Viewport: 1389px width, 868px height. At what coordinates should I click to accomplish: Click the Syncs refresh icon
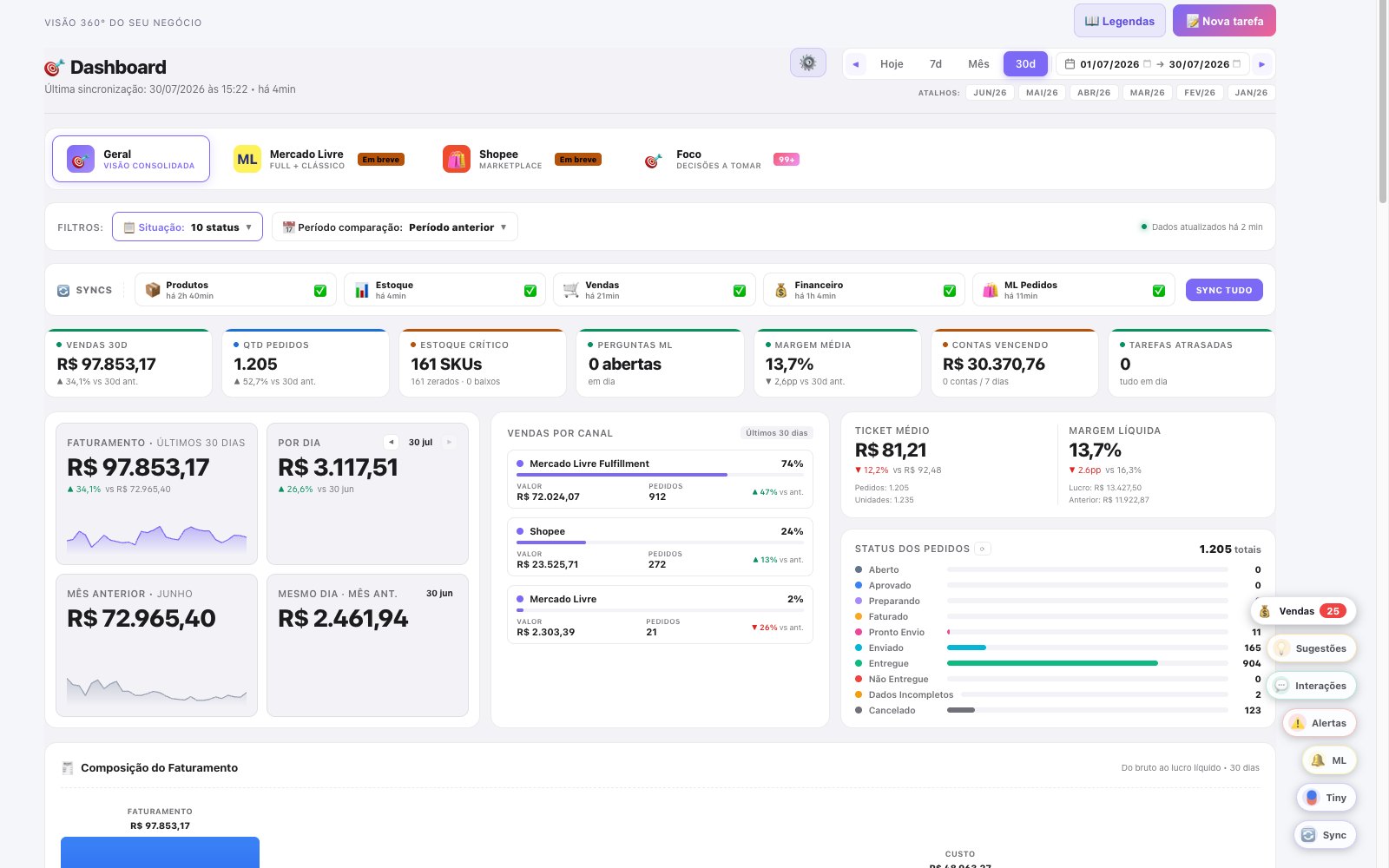[63, 291]
